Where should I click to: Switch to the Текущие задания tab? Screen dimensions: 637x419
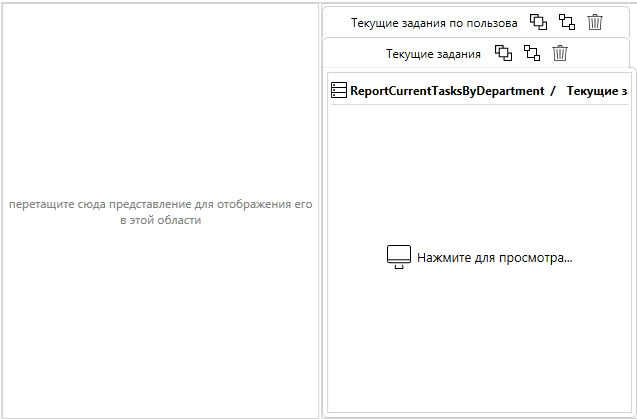tap(432, 53)
